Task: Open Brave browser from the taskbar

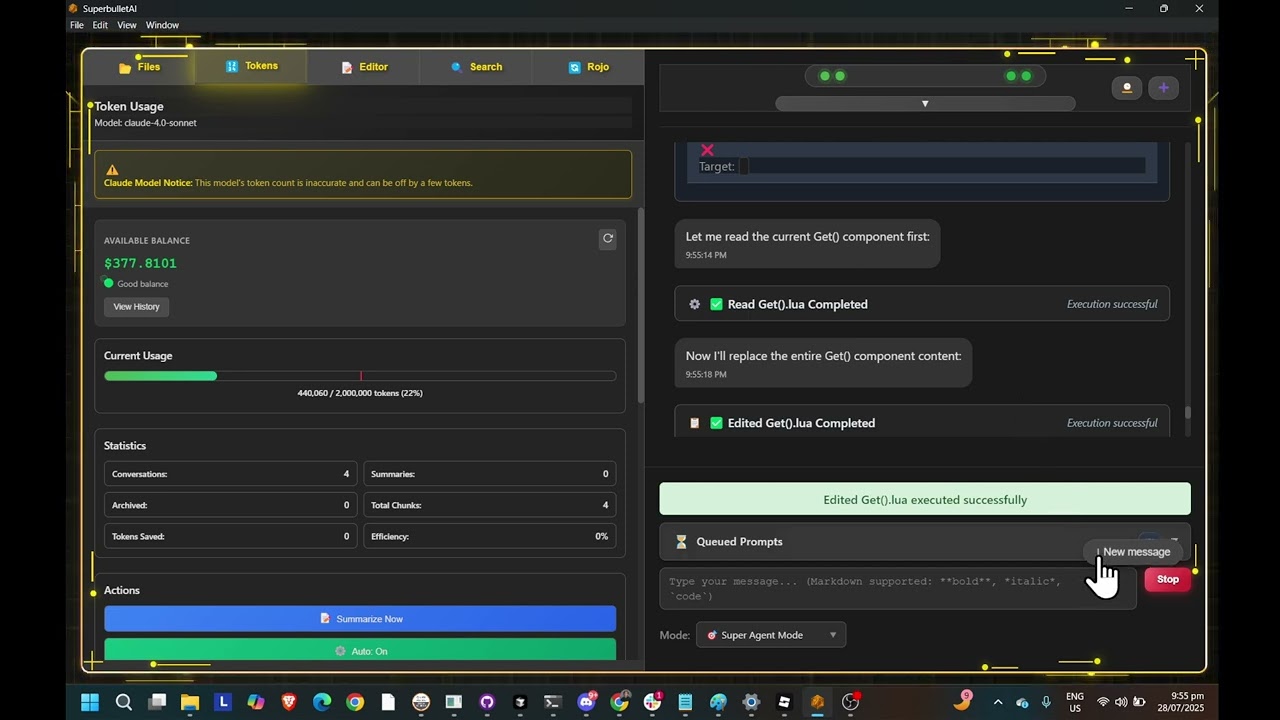Action: [289, 702]
